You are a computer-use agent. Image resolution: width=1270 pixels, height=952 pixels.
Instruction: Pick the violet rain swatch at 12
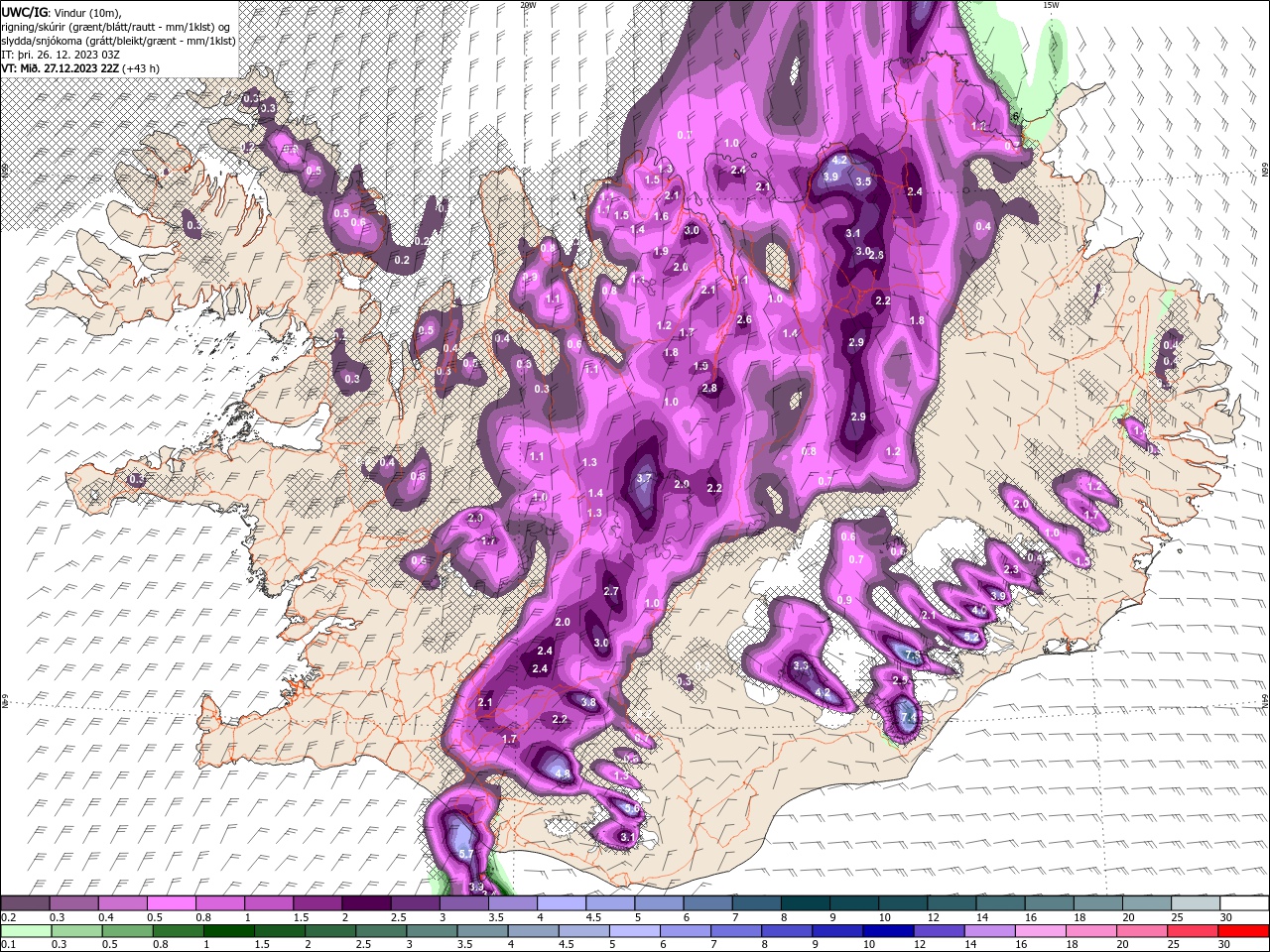point(938,931)
